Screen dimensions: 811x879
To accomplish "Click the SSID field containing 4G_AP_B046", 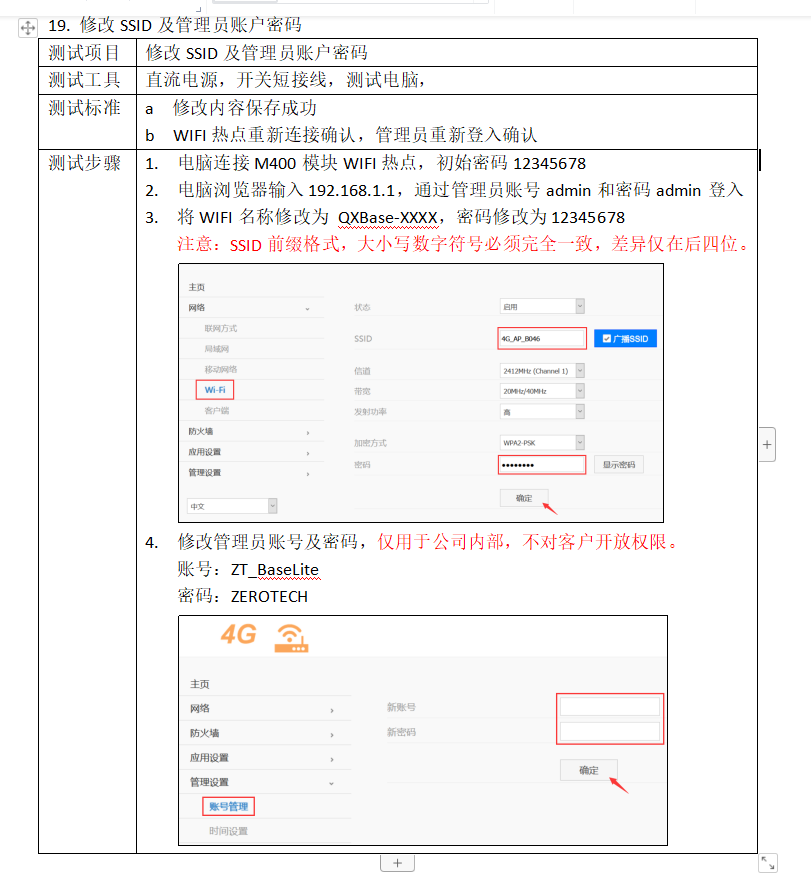I will coord(542,339).
